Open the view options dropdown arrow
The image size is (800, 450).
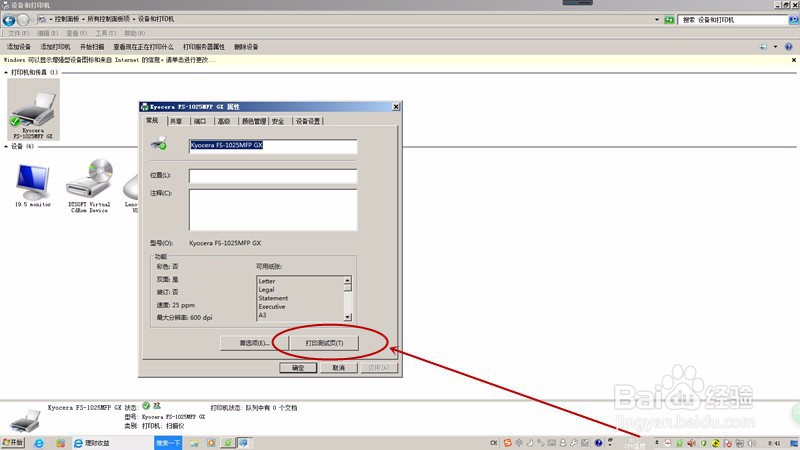coord(776,46)
